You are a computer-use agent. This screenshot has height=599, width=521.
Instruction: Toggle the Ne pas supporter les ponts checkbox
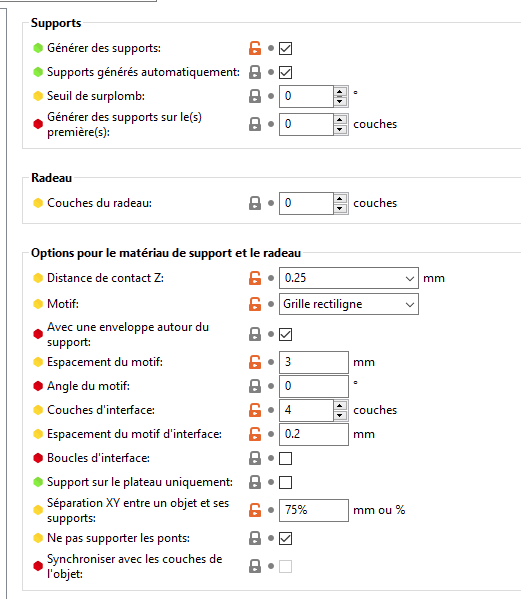coord(285,538)
